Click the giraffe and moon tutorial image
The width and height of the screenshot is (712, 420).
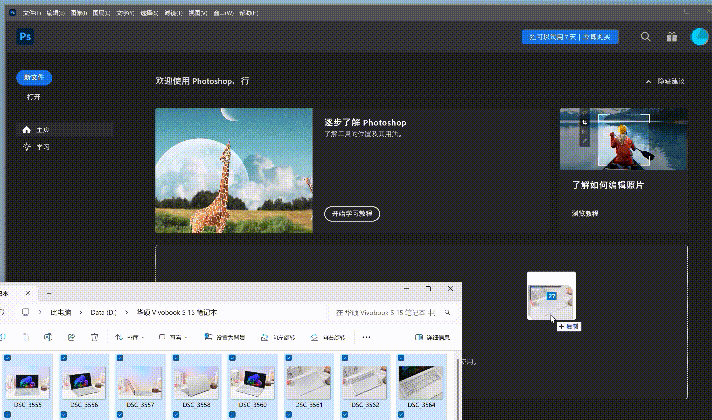pos(234,170)
